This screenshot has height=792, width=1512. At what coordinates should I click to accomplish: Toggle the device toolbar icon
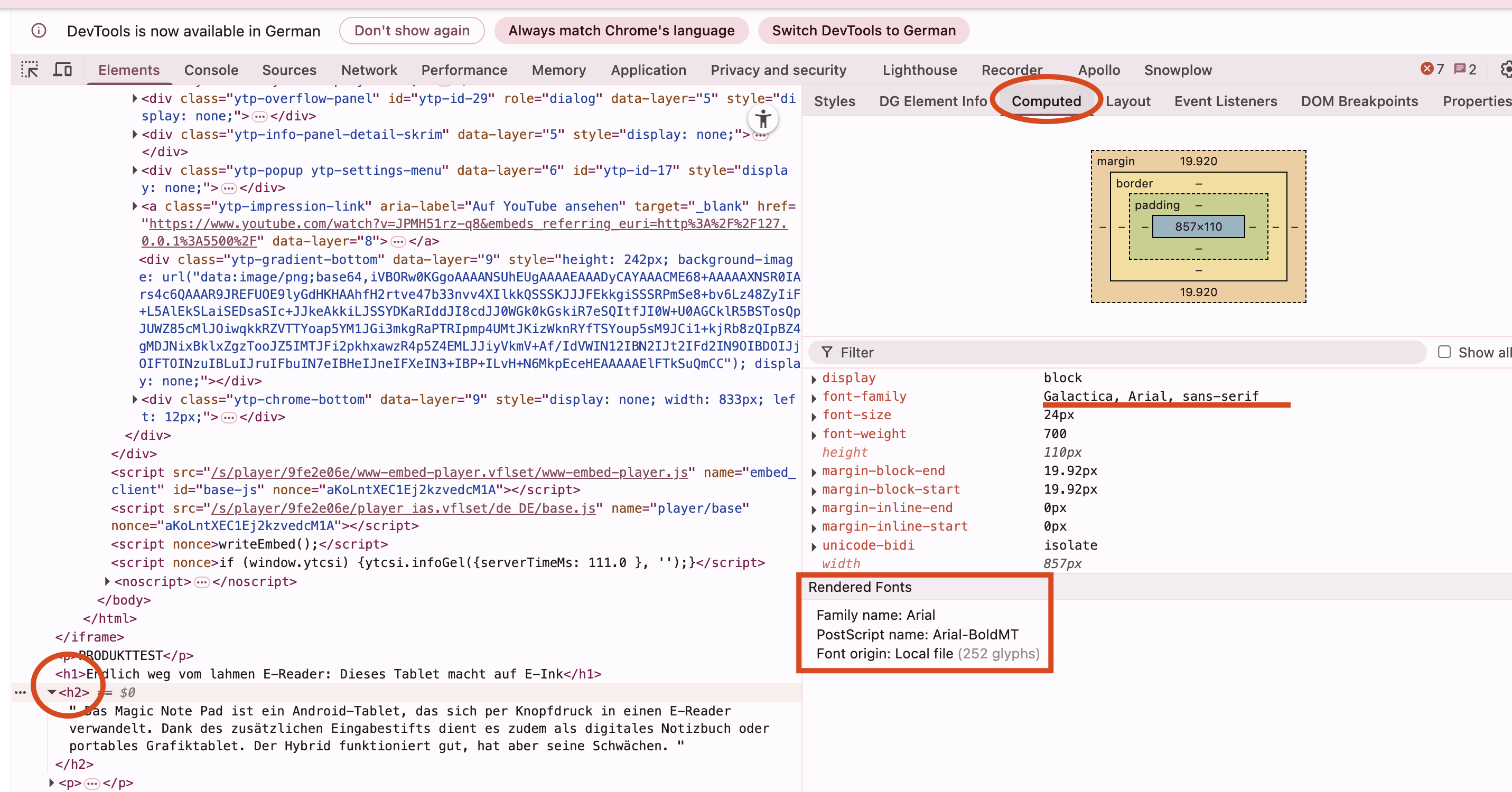(x=62, y=70)
